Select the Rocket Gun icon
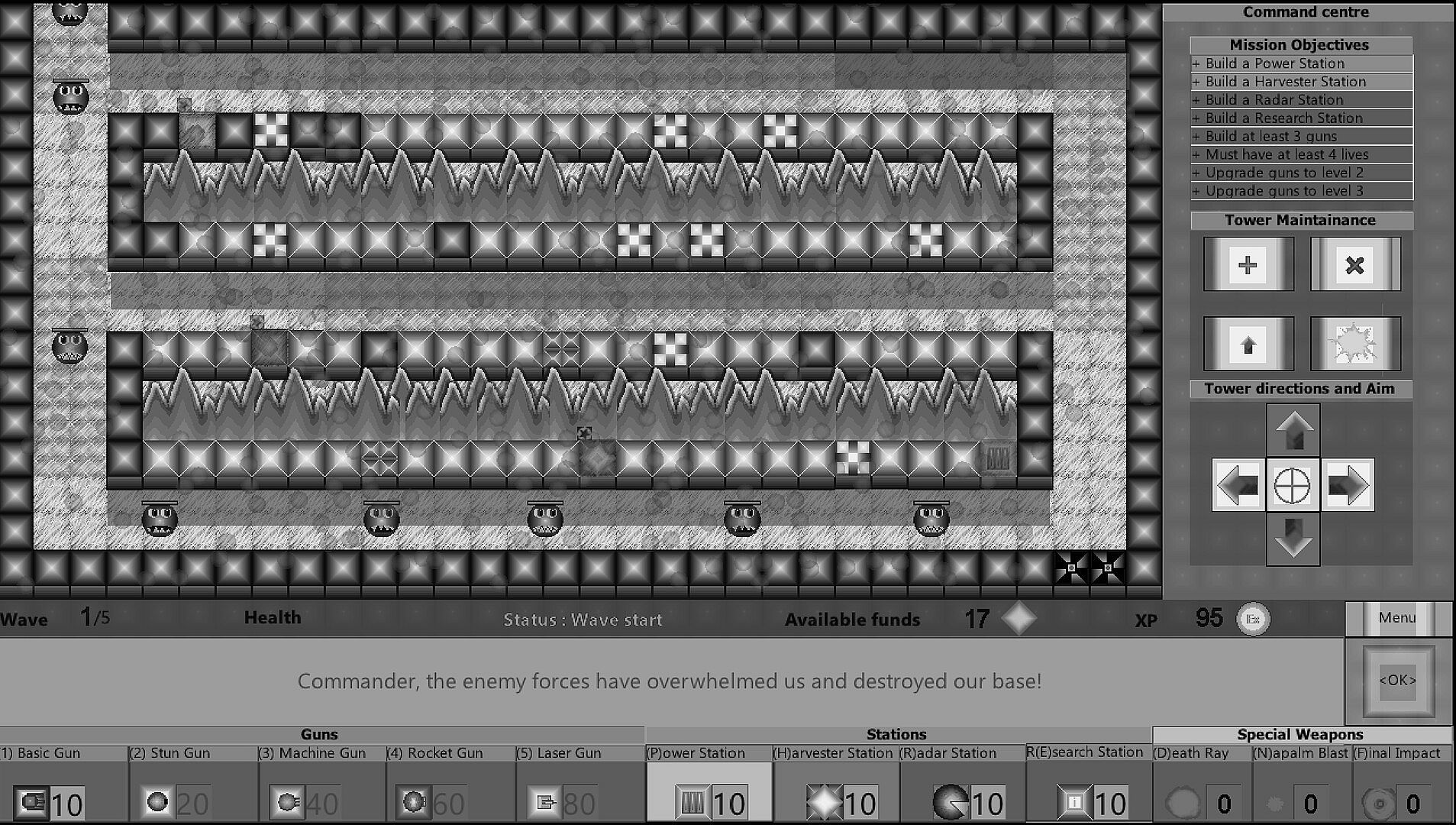The image size is (1456, 825). (x=414, y=802)
